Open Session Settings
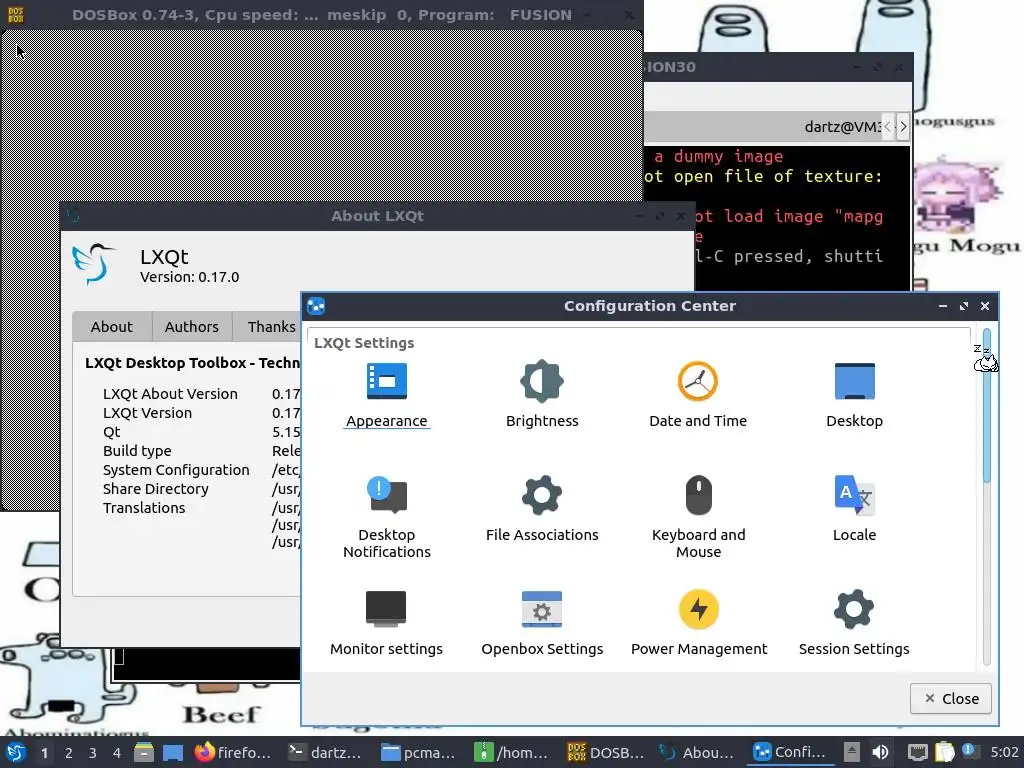Image resolution: width=1024 pixels, height=768 pixels. 854,622
